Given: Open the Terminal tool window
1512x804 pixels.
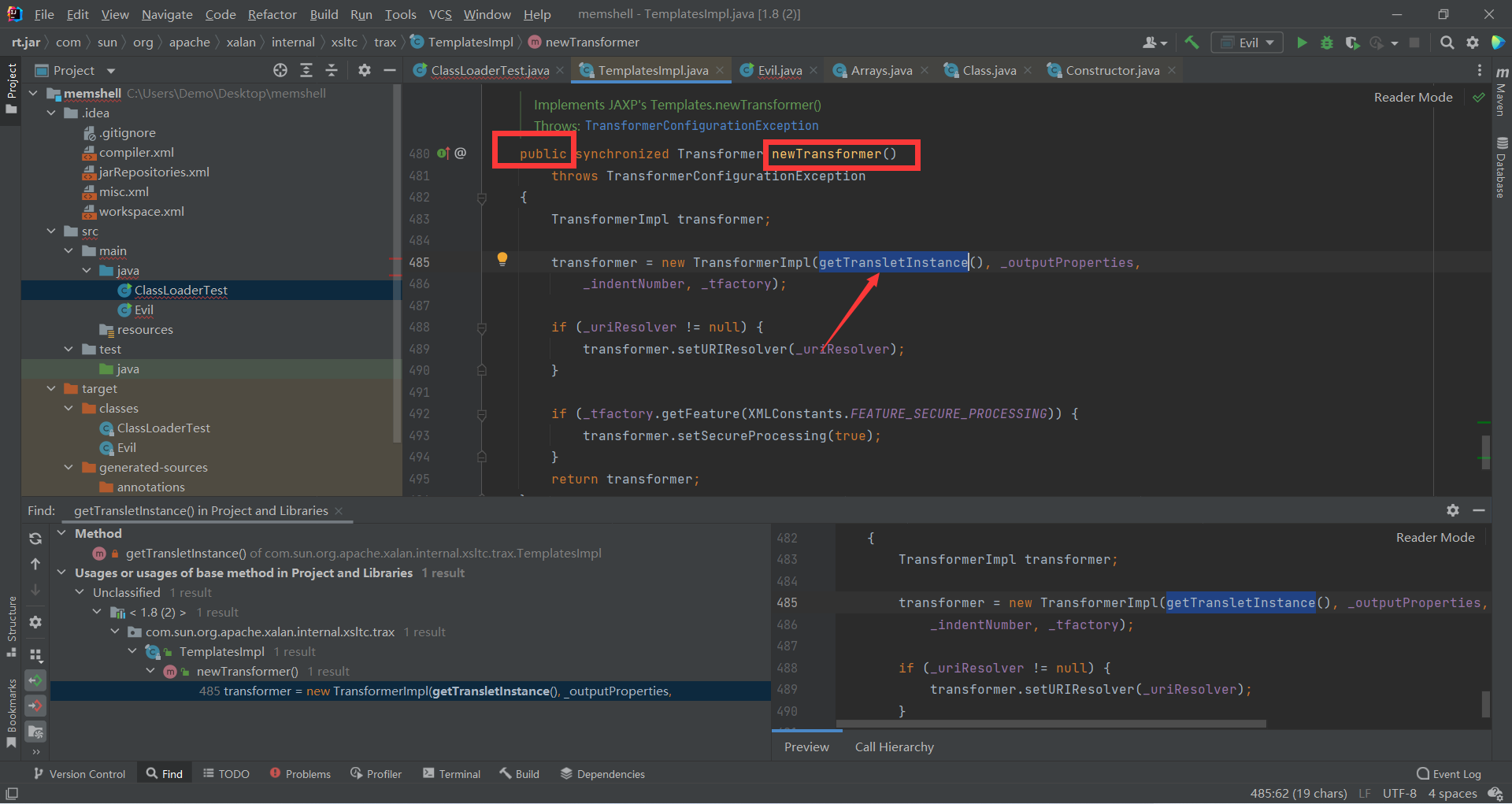Looking at the screenshot, I should pyautogui.click(x=451, y=774).
